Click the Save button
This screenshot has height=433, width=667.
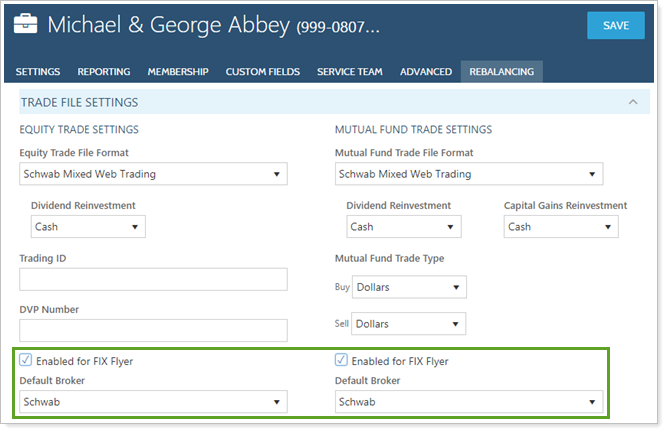[x=615, y=26]
